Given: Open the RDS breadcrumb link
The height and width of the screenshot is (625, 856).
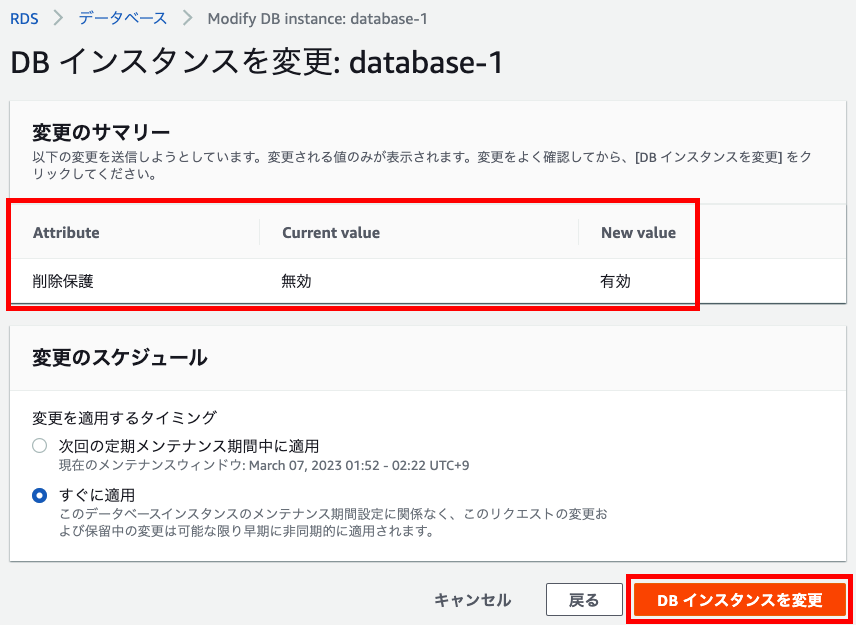Looking at the screenshot, I should [x=24, y=18].
